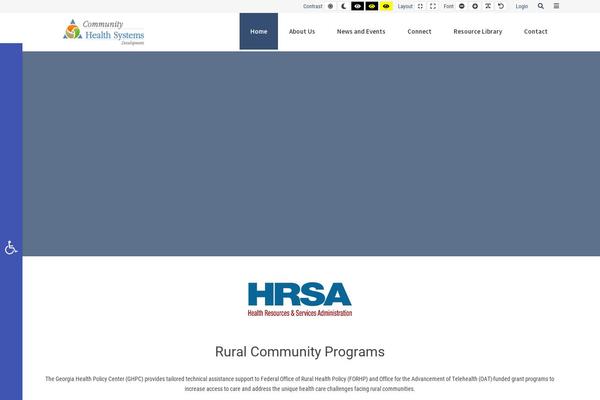Open the Connect menu
Screen dimensions: 600x400
click(x=419, y=31)
